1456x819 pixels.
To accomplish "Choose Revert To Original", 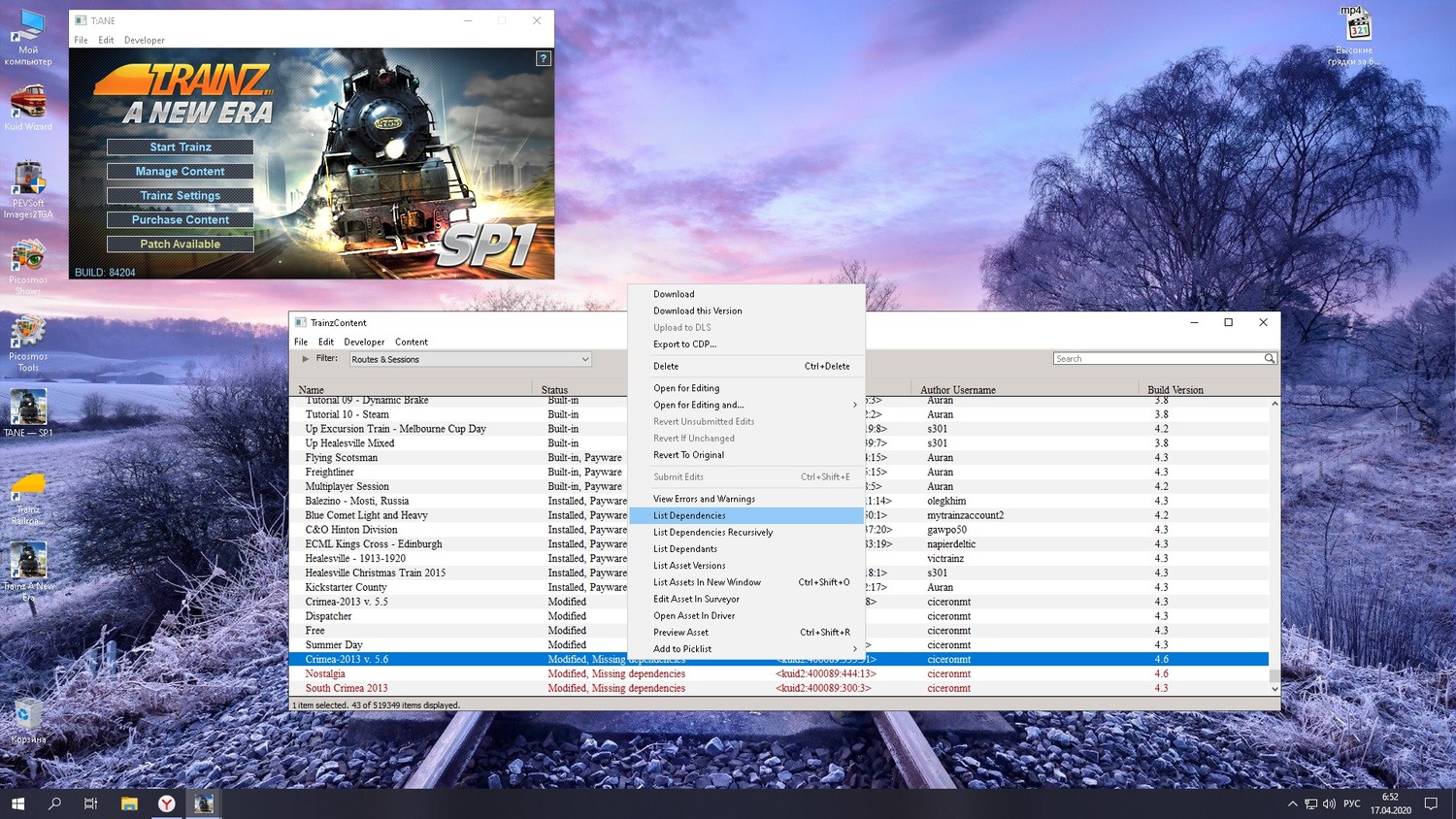I will [746, 455].
